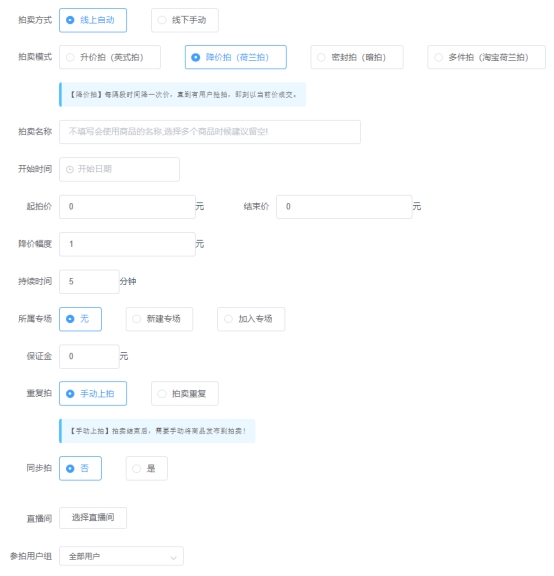
Task: Click clock icon in 开始日期 field
Action: coord(70,169)
